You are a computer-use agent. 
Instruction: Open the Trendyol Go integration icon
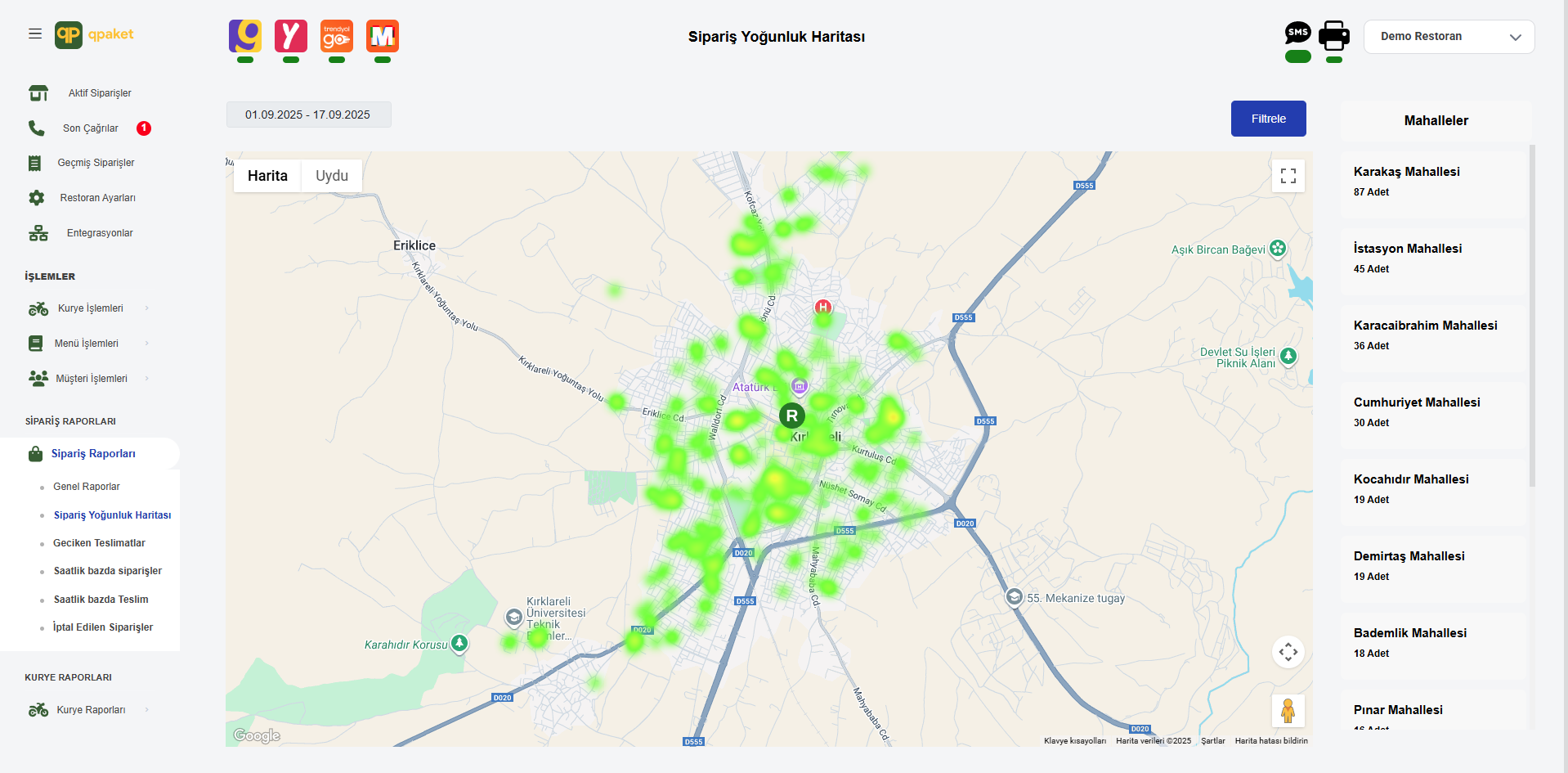[337, 36]
